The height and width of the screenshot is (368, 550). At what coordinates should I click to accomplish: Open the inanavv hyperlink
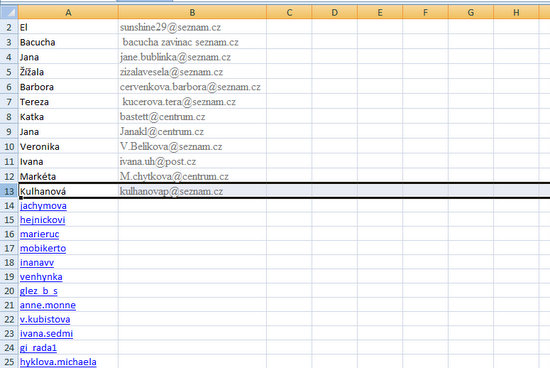pos(37,262)
